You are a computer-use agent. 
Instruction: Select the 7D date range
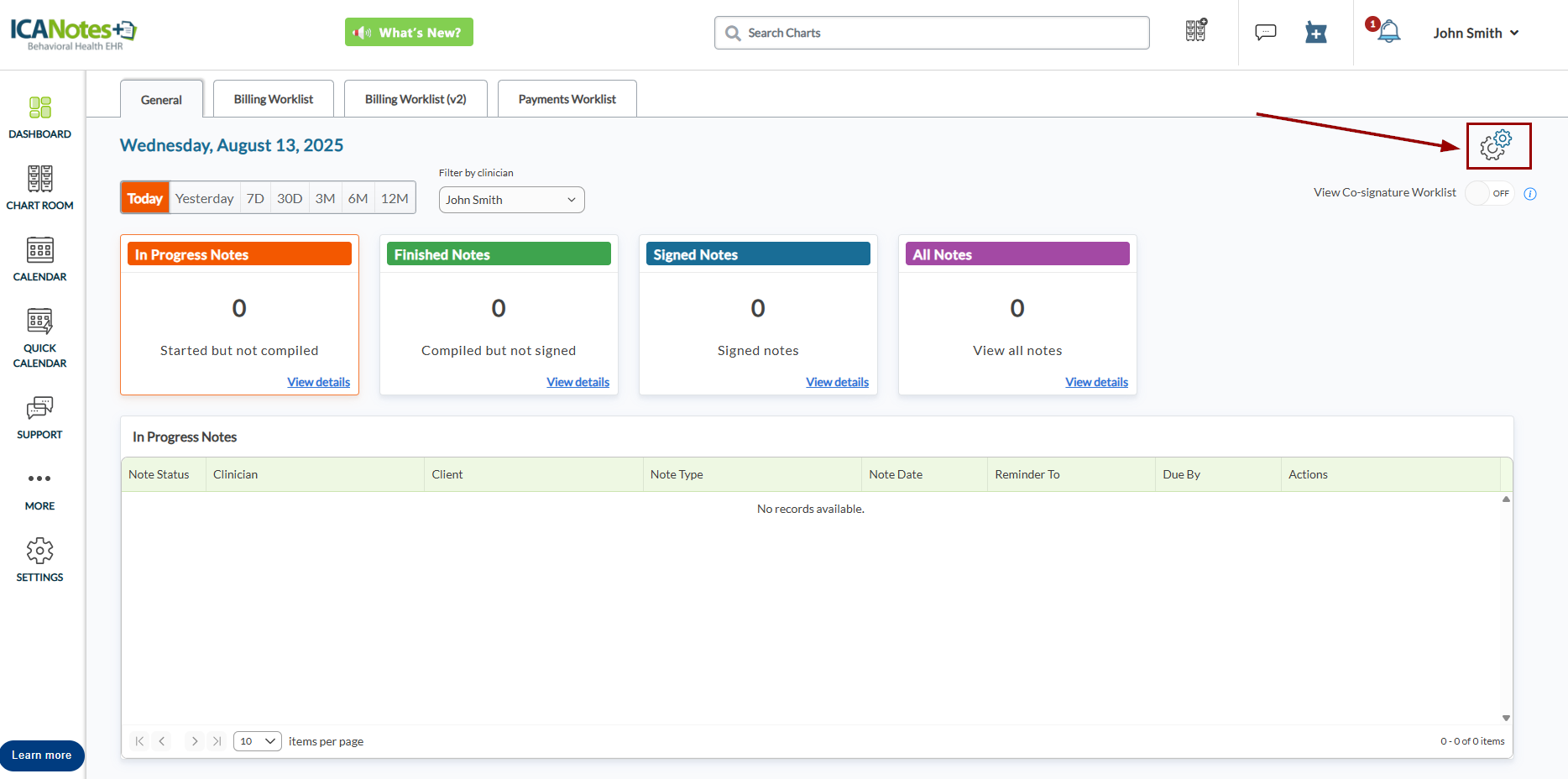(x=255, y=198)
